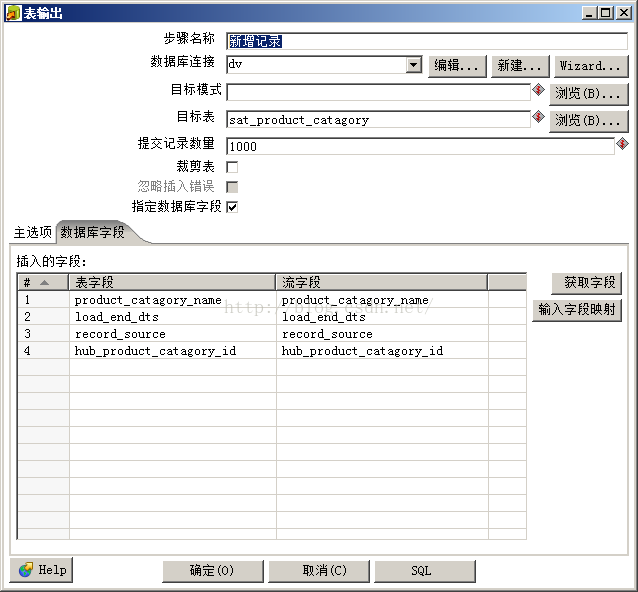Image resolution: width=638 pixels, height=592 pixels.
Task: Click the 编辑... button
Action: click(x=457, y=66)
